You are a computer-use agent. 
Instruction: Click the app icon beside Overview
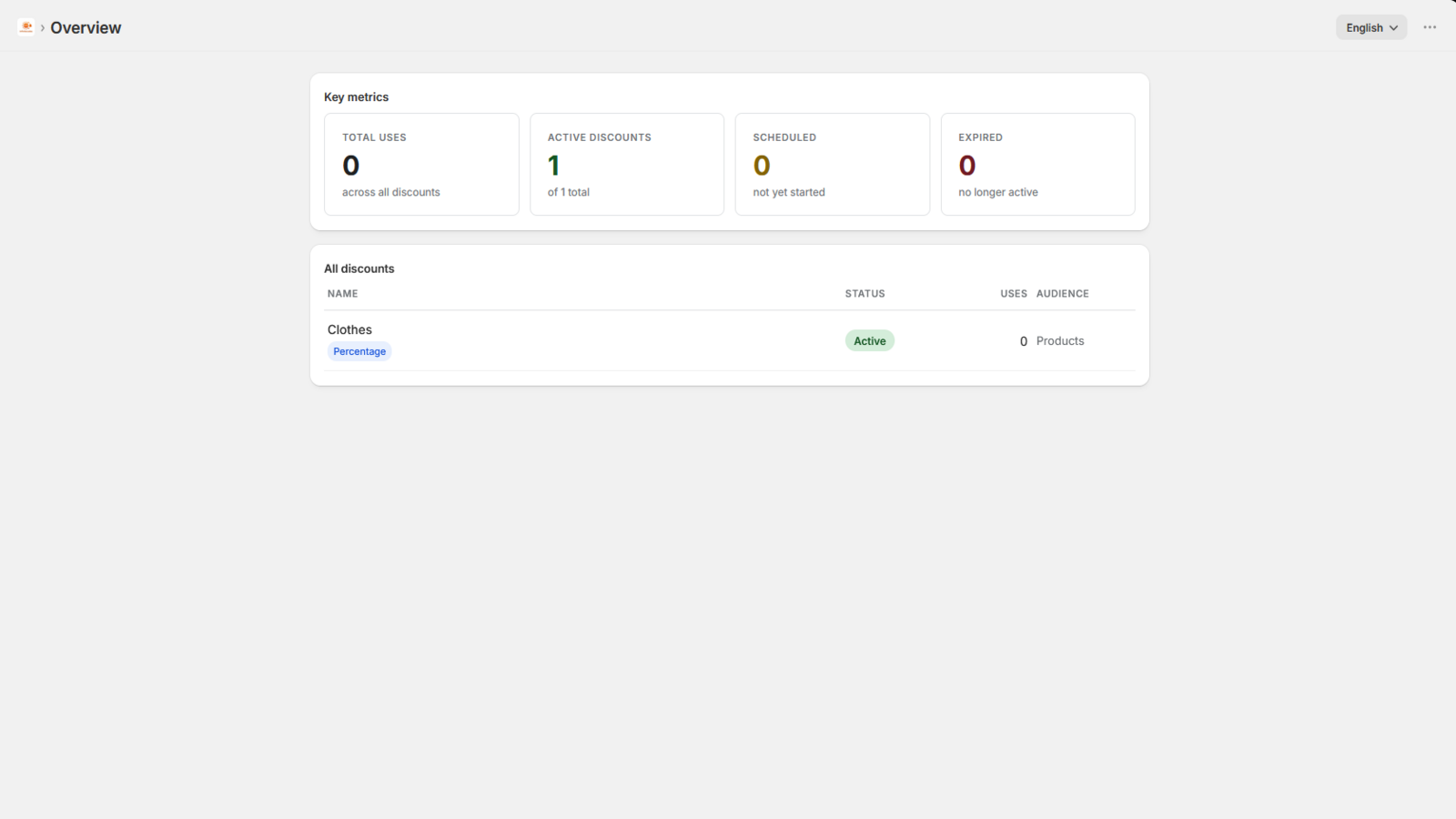(x=25, y=27)
